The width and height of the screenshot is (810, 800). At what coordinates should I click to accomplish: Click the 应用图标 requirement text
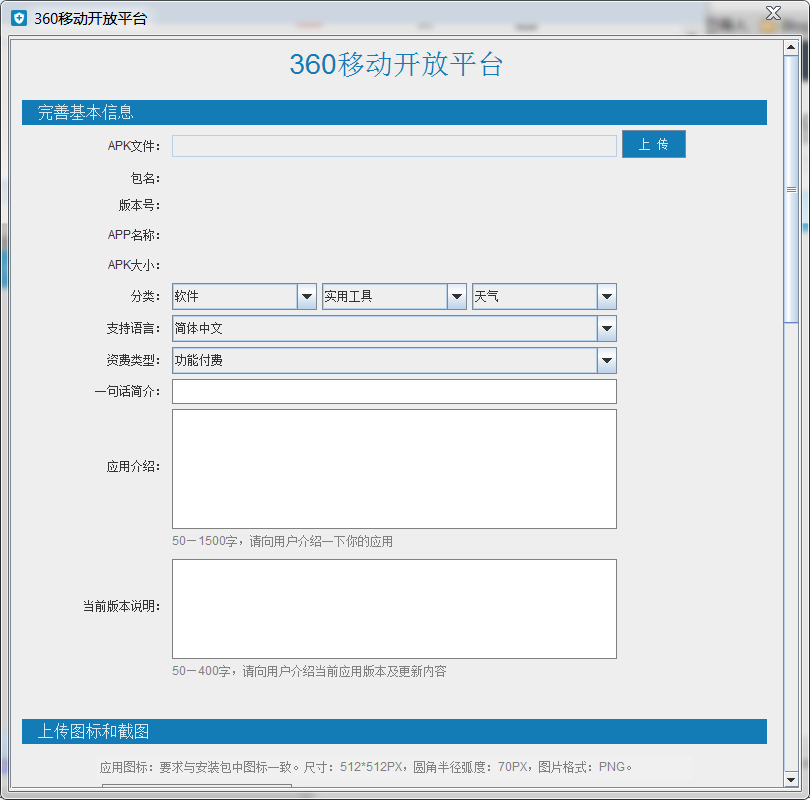pyautogui.click(x=366, y=767)
